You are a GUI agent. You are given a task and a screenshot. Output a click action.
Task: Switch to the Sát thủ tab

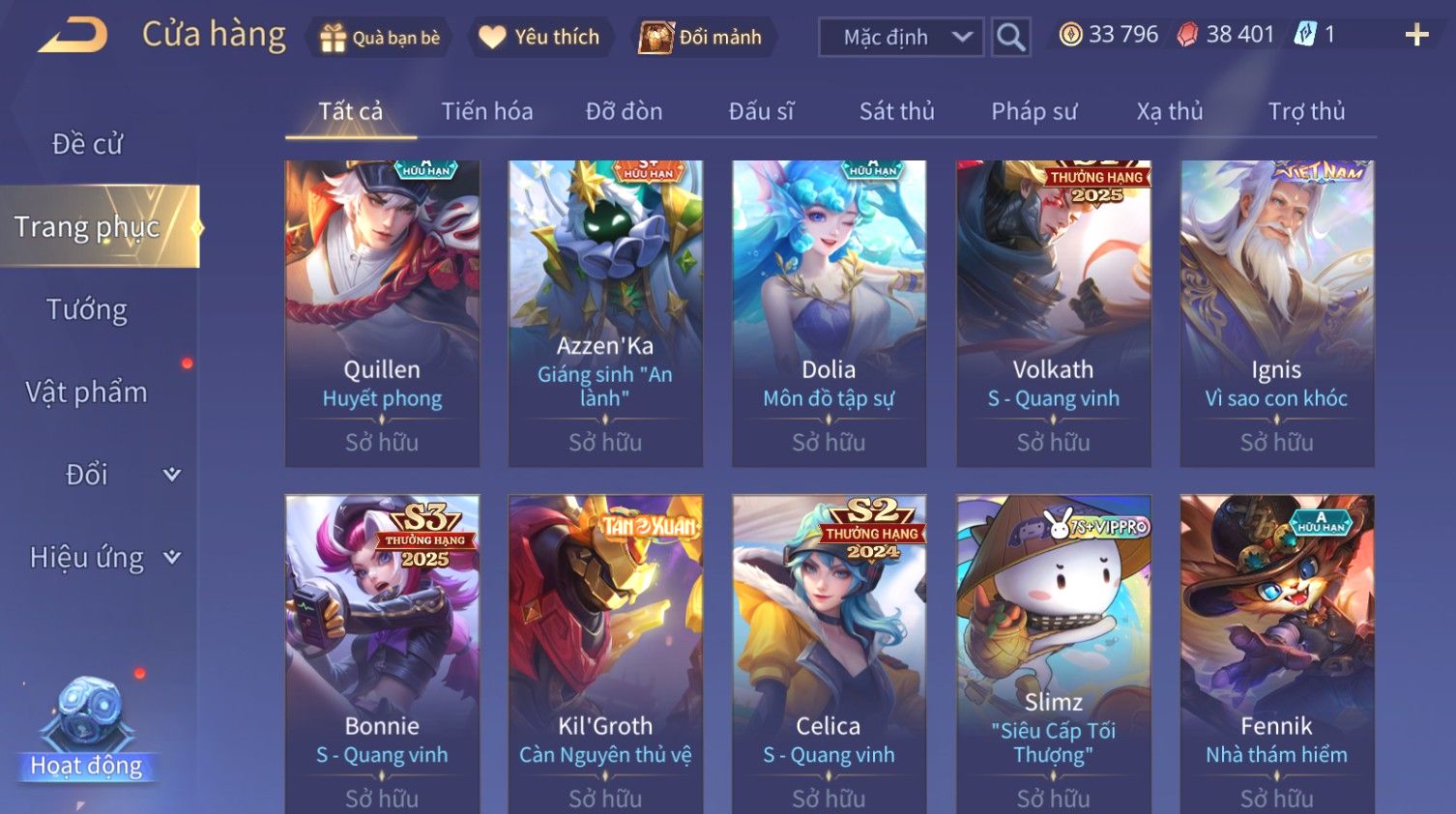(896, 111)
